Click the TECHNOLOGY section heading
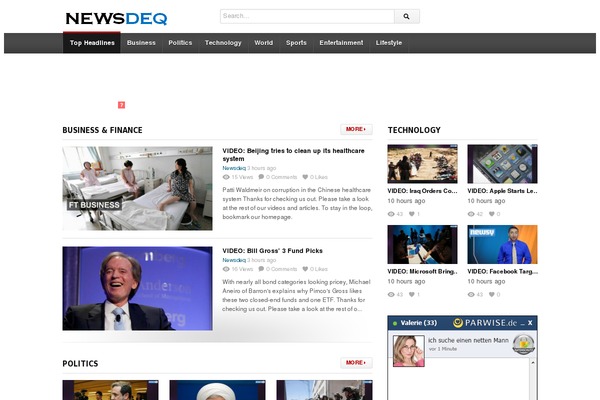 pyautogui.click(x=414, y=130)
